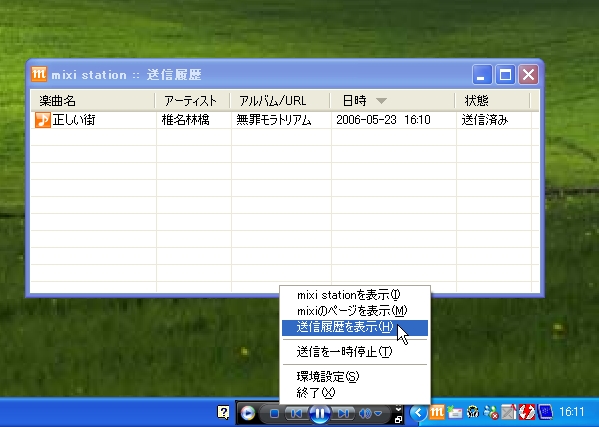599x427 pixels.
Task: Mute the Media Player speaker icon
Action: [x=365, y=414]
